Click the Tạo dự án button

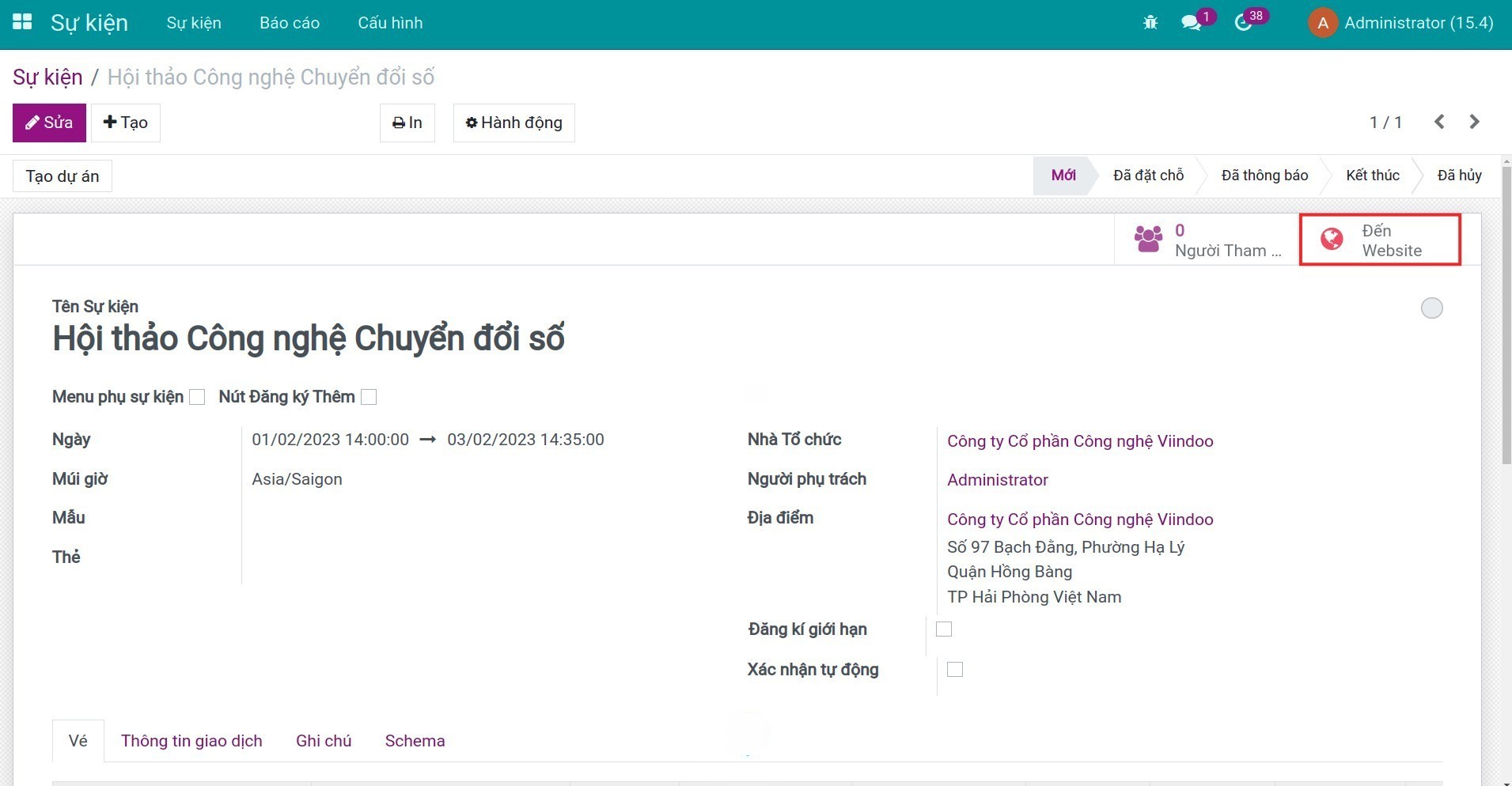[x=63, y=176]
